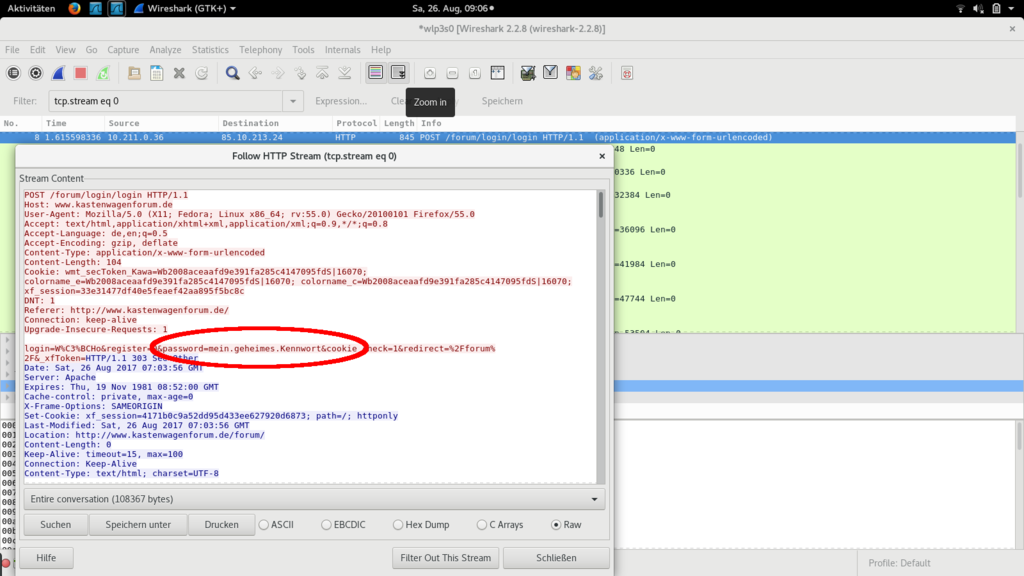Open the capture interfaces list icon

pos(13,73)
